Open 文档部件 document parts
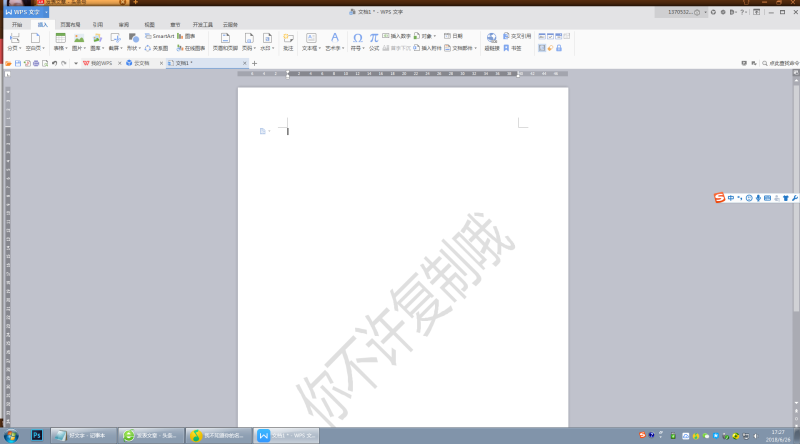The width and height of the screenshot is (800, 444). tap(460, 48)
